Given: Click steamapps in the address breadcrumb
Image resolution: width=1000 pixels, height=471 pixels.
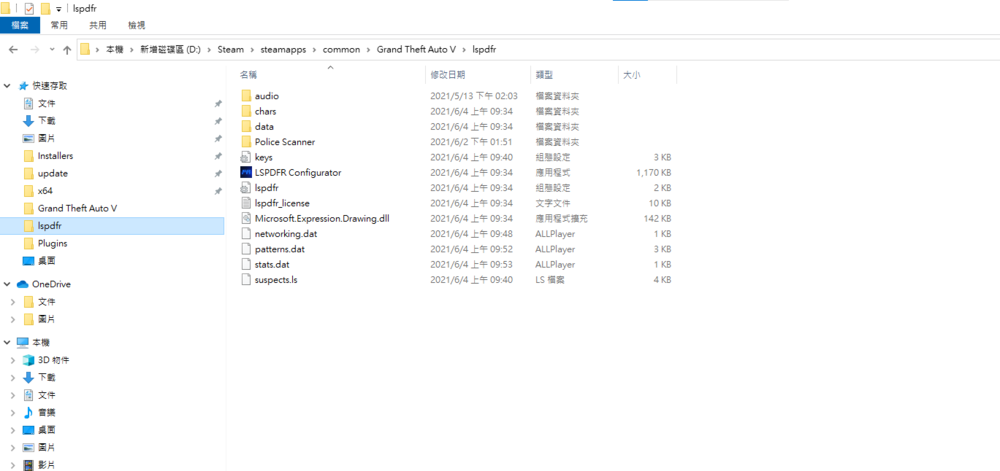Looking at the screenshot, I should pyautogui.click(x=282, y=50).
